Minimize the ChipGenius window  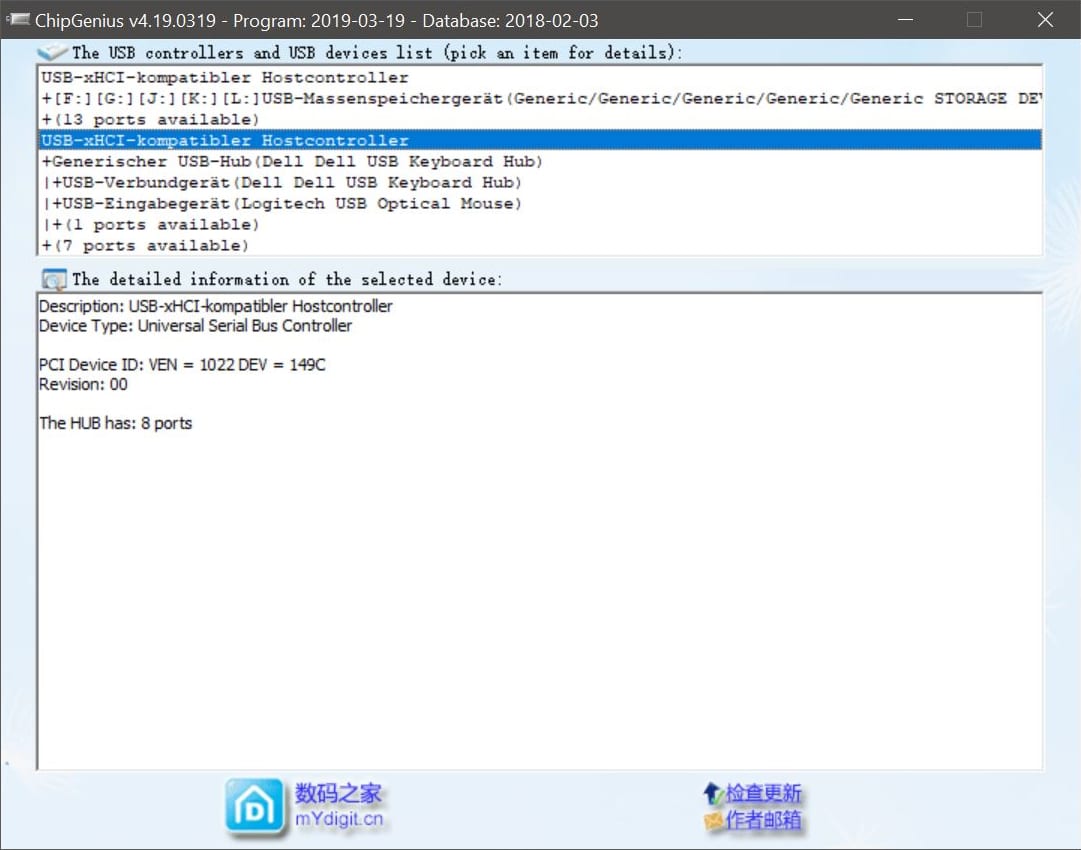point(905,19)
